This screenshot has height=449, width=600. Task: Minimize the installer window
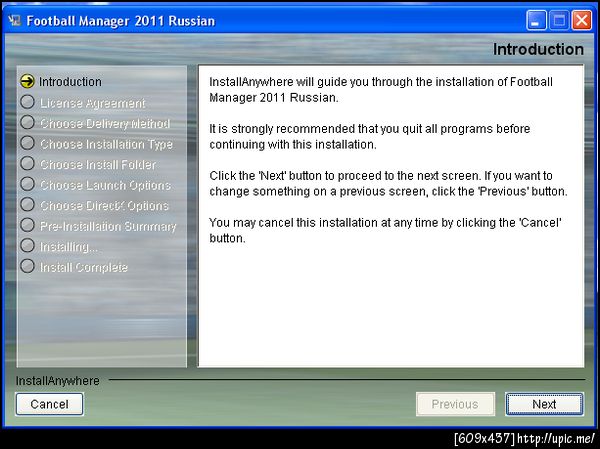click(536, 20)
